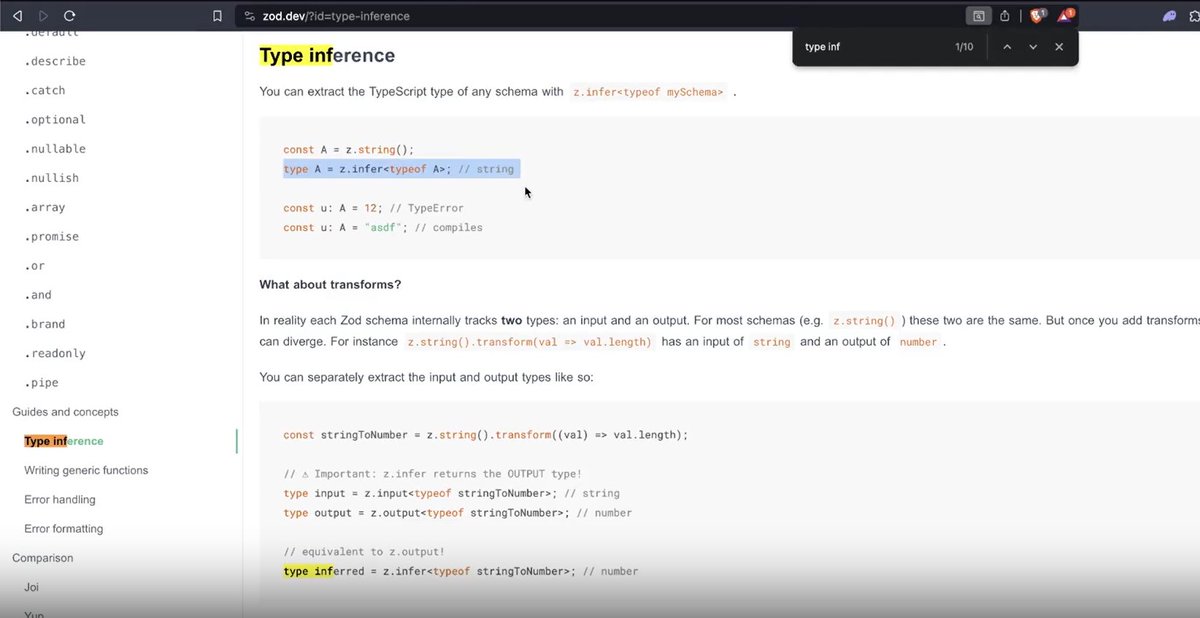Open site settings icon beside the URL
The width and height of the screenshot is (1200, 618).
pyautogui.click(x=249, y=16)
